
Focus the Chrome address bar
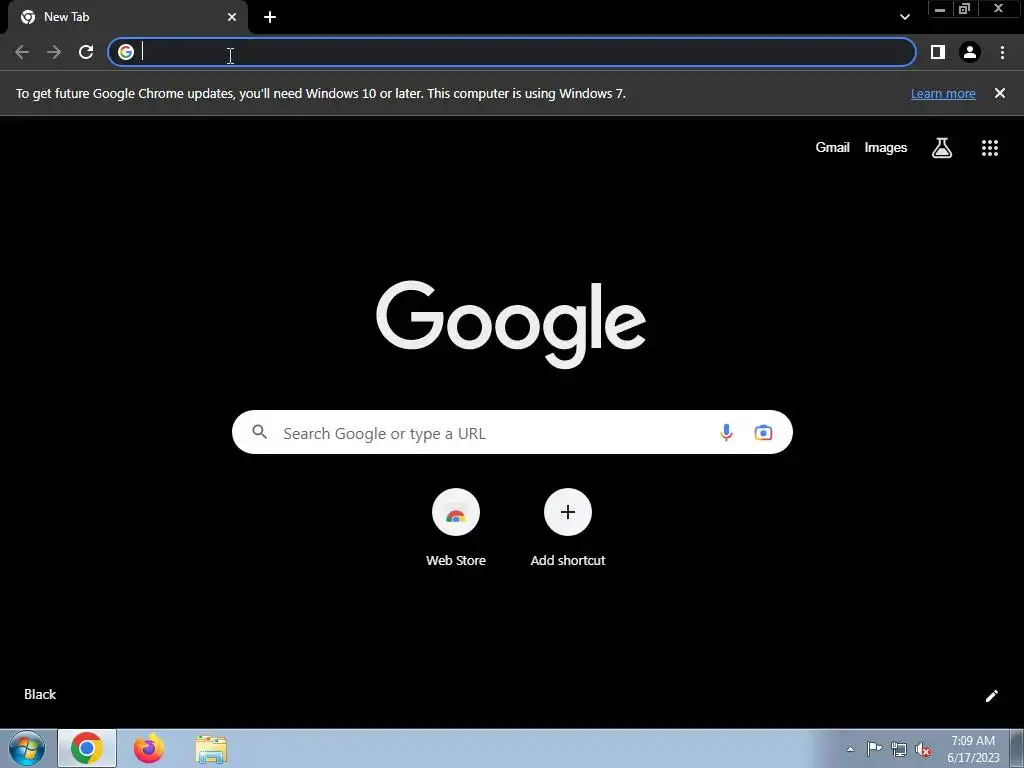[511, 52]
